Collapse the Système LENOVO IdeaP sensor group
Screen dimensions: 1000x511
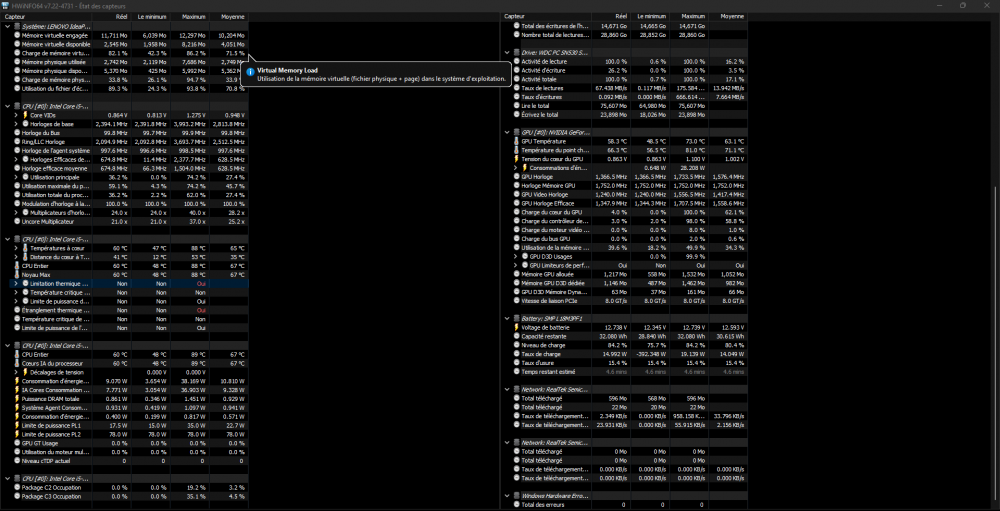tap(8, 27)
